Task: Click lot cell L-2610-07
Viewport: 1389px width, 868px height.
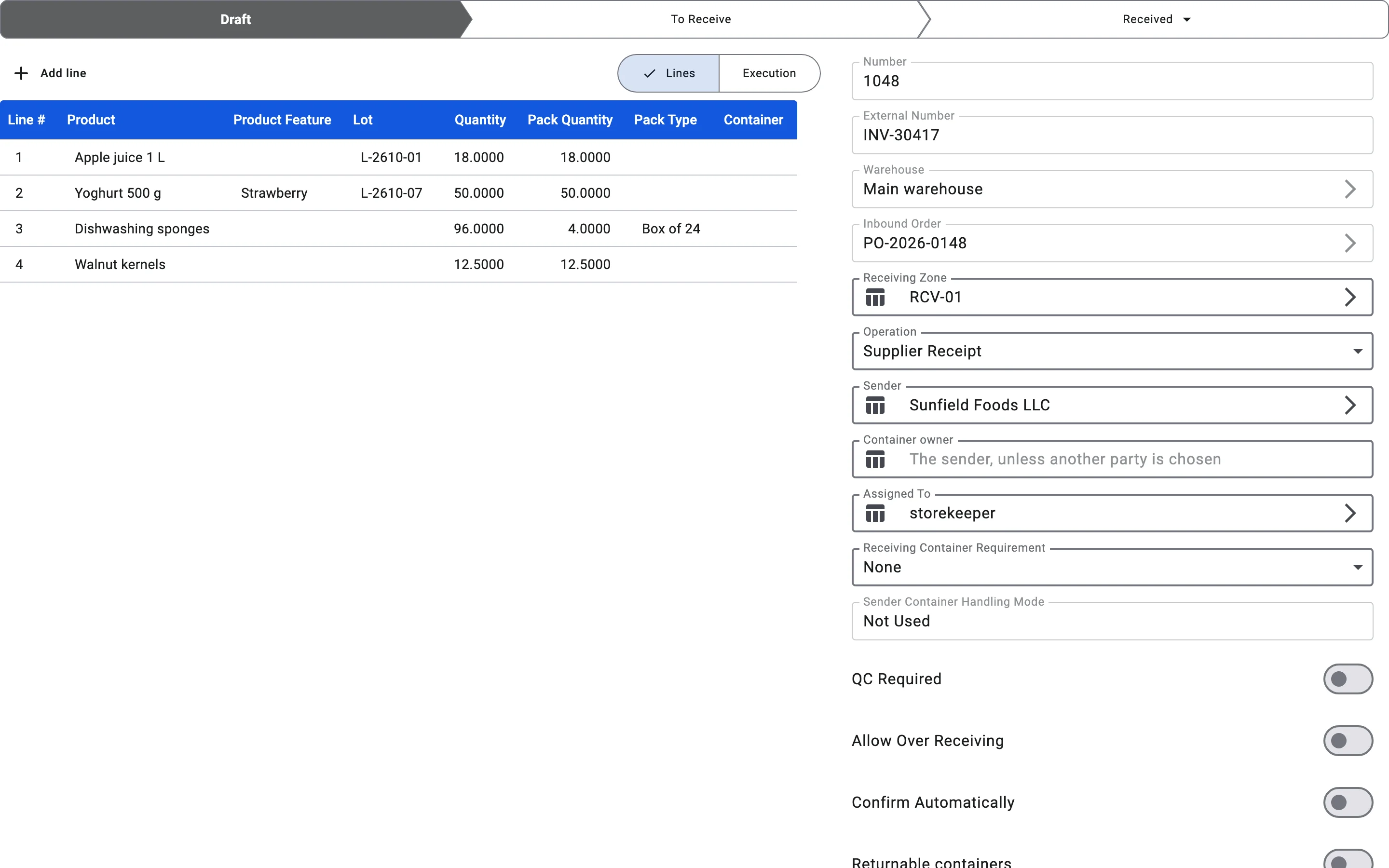Action: (391, 193)
